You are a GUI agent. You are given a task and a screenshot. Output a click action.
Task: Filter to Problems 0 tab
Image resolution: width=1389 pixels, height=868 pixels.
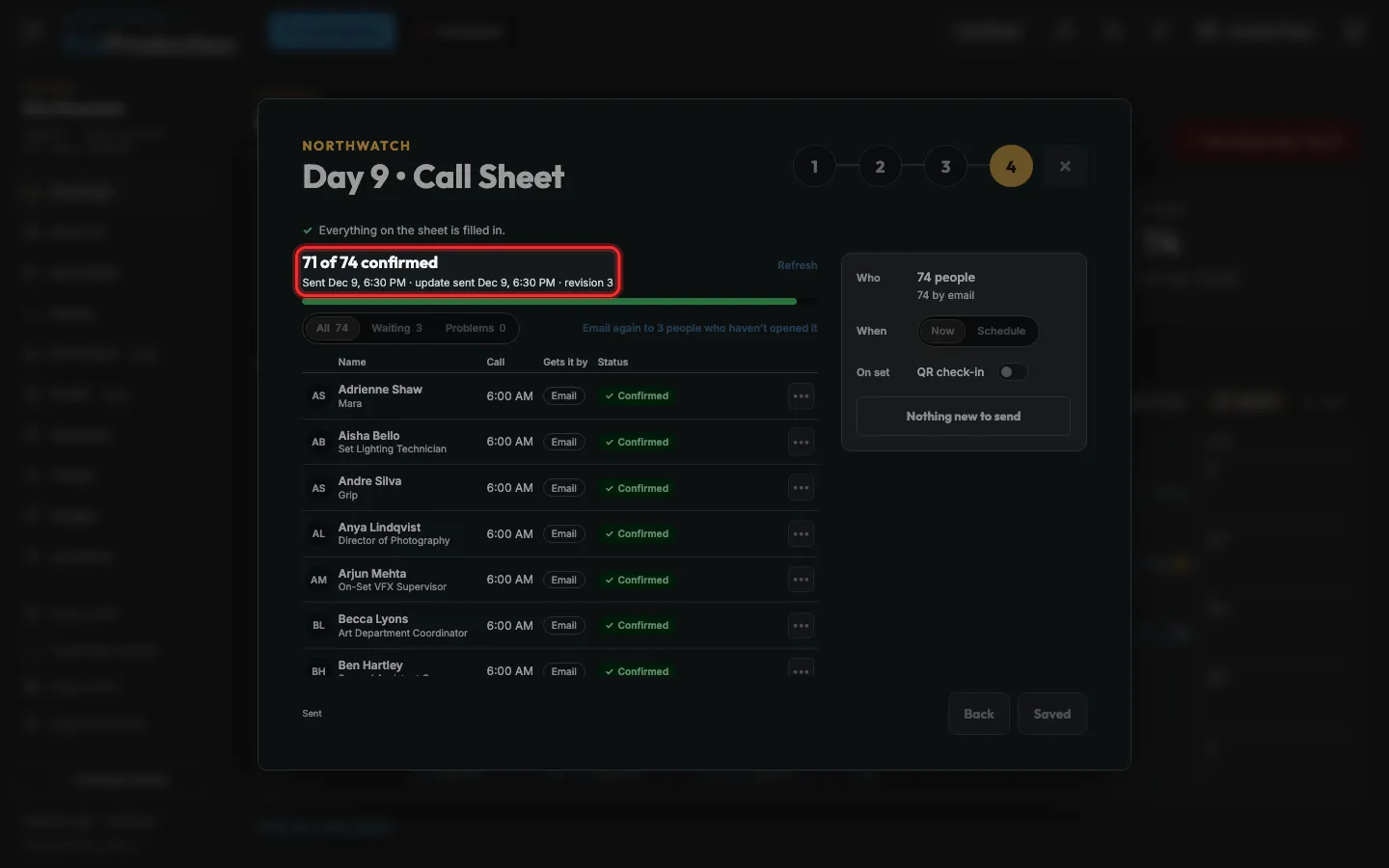(x=476, y=329)
